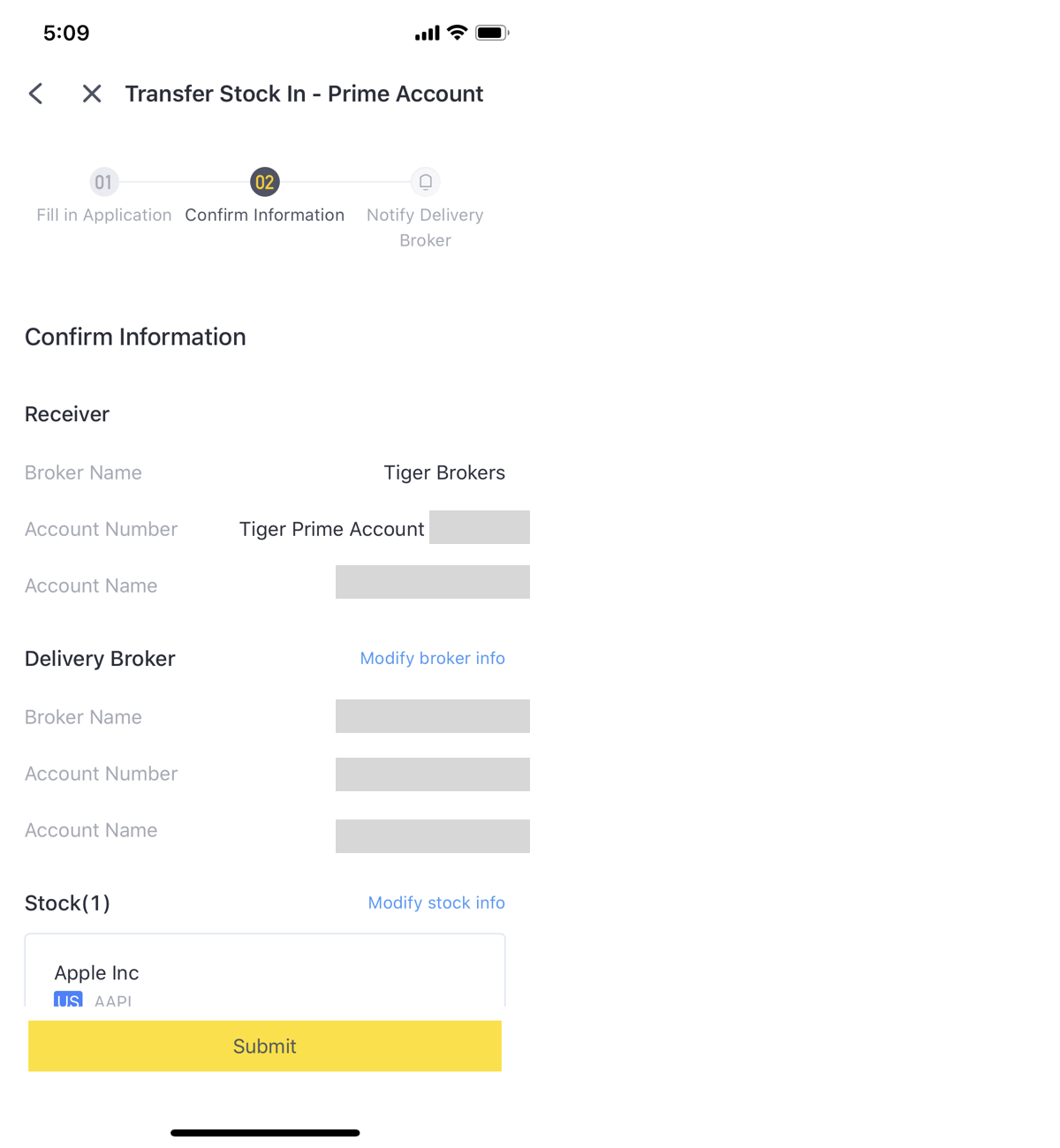The width and height of the screenshot is (1060, 1148).
Task: Submit the stock transfer application
Action: point(265,1046)
